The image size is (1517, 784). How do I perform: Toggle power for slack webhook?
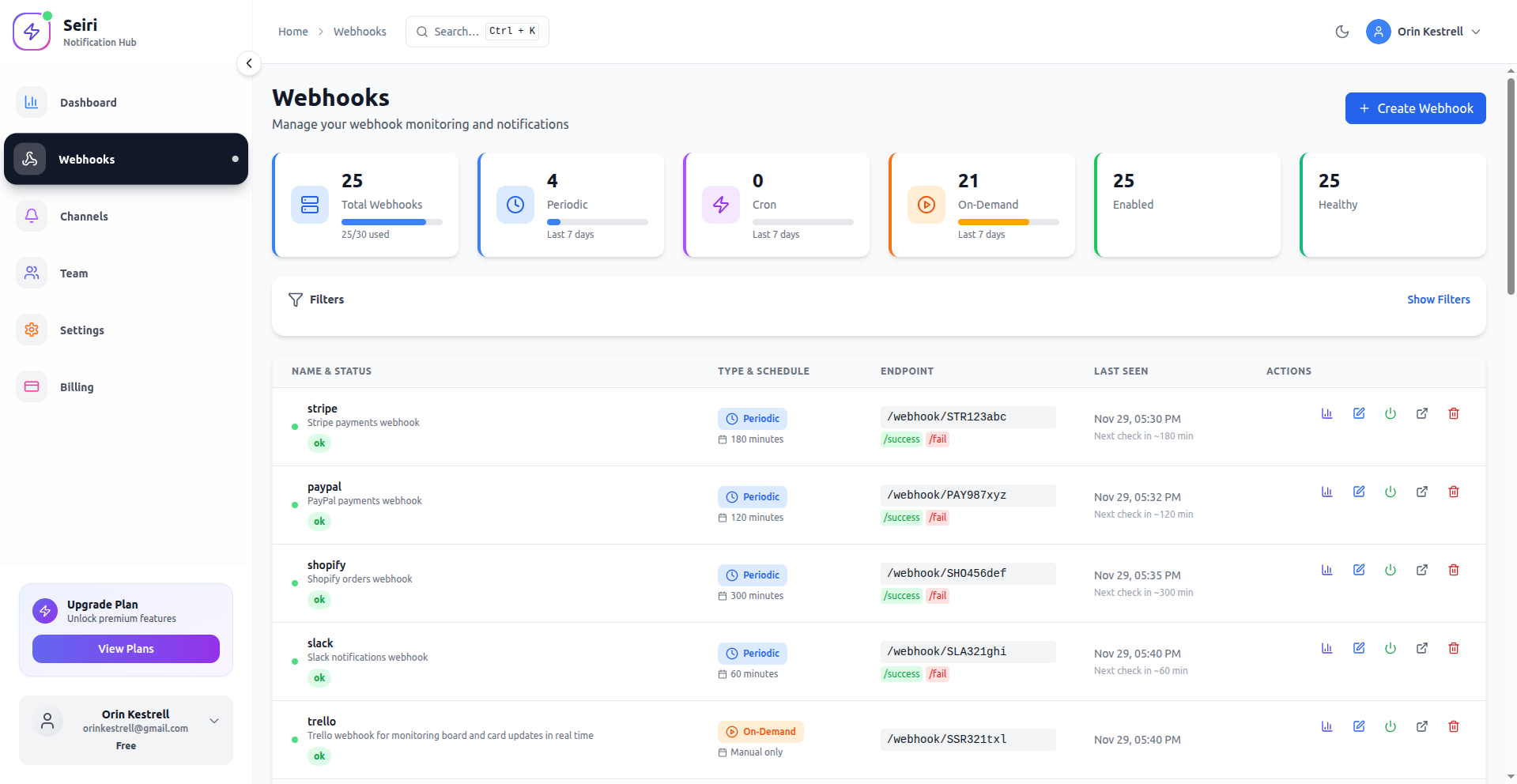[x=1390, y=648]
